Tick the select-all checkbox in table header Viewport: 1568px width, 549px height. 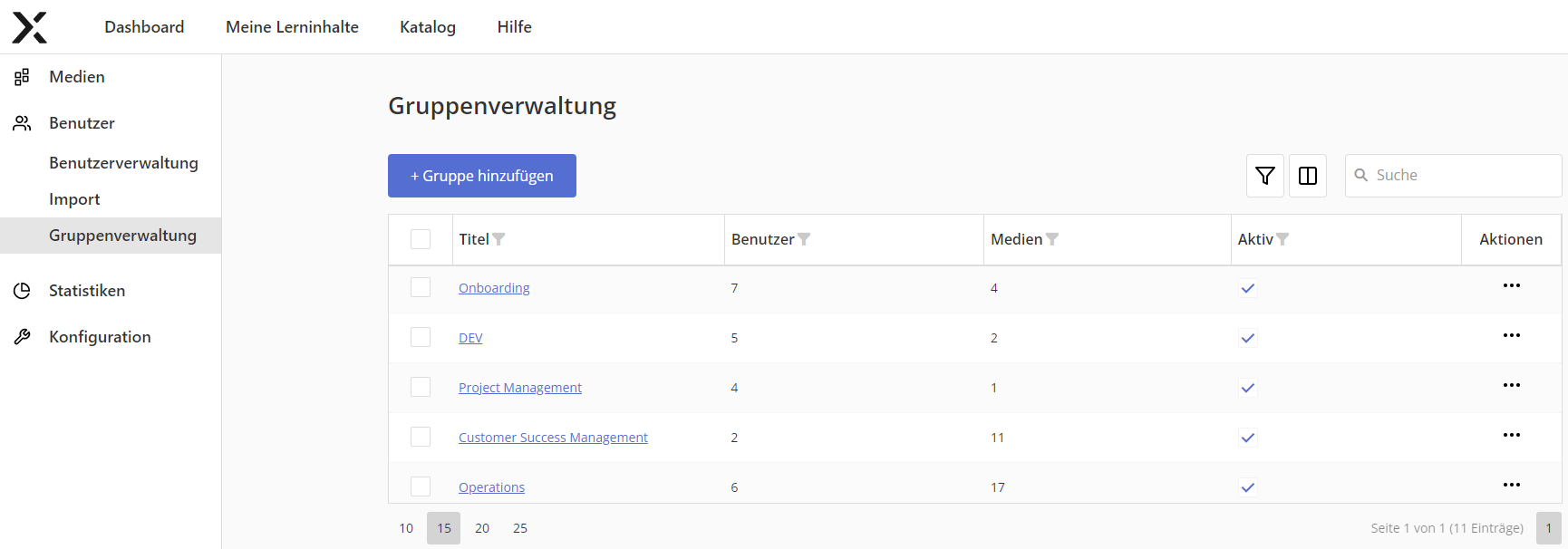pos(421,239)
